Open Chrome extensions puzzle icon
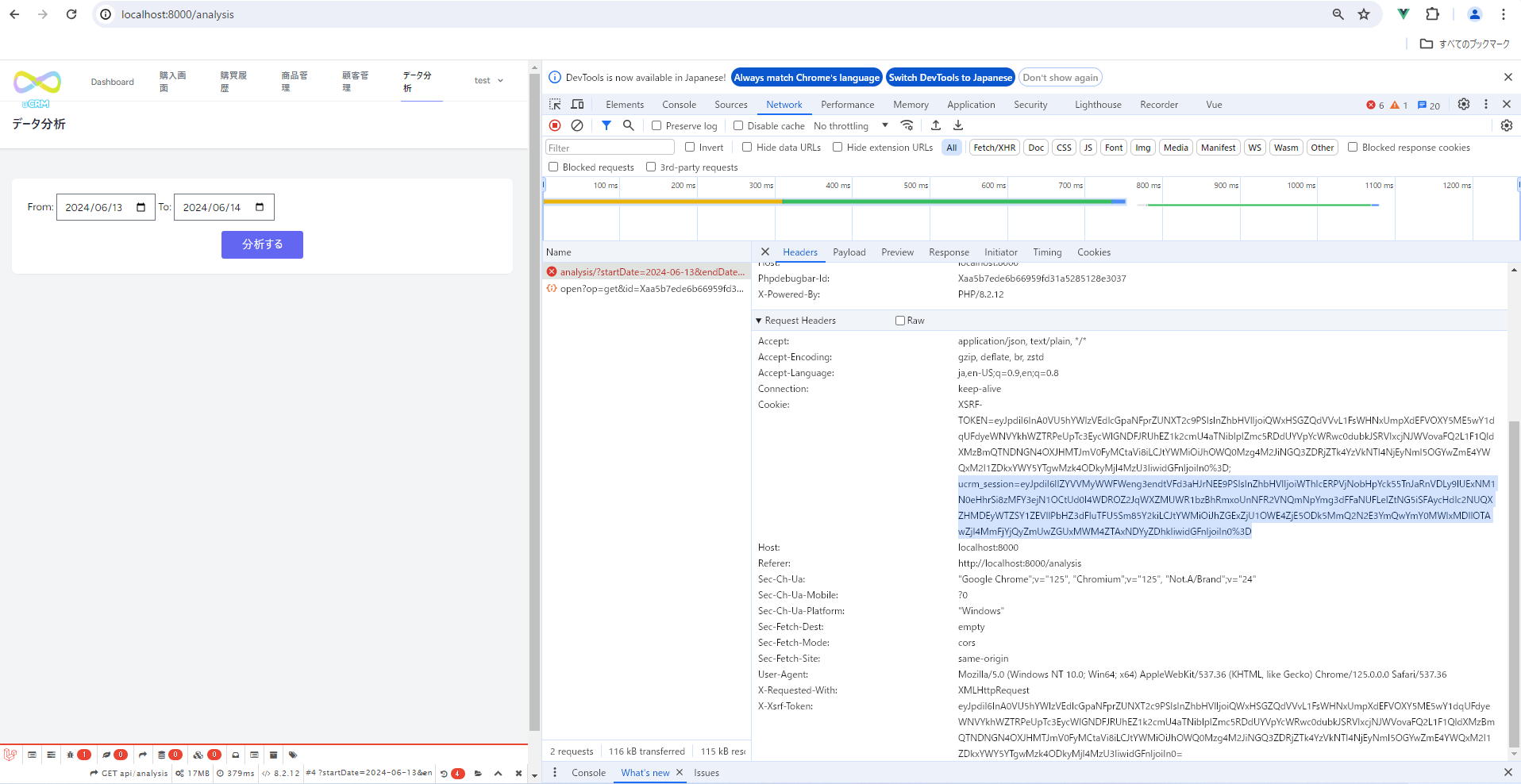The height and width of the screenshot is (784, 1521). pyautogui.click(x=1432, y=14)
